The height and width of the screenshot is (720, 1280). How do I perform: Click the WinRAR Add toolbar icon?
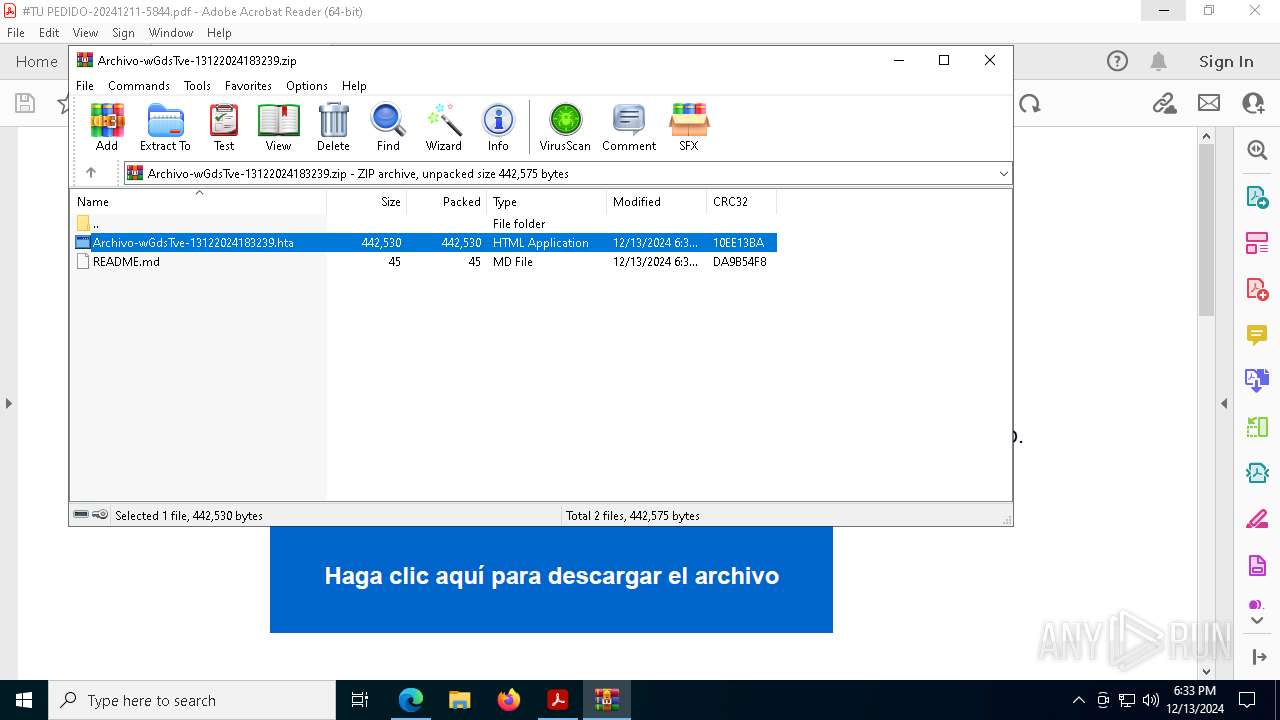[107, 127]
